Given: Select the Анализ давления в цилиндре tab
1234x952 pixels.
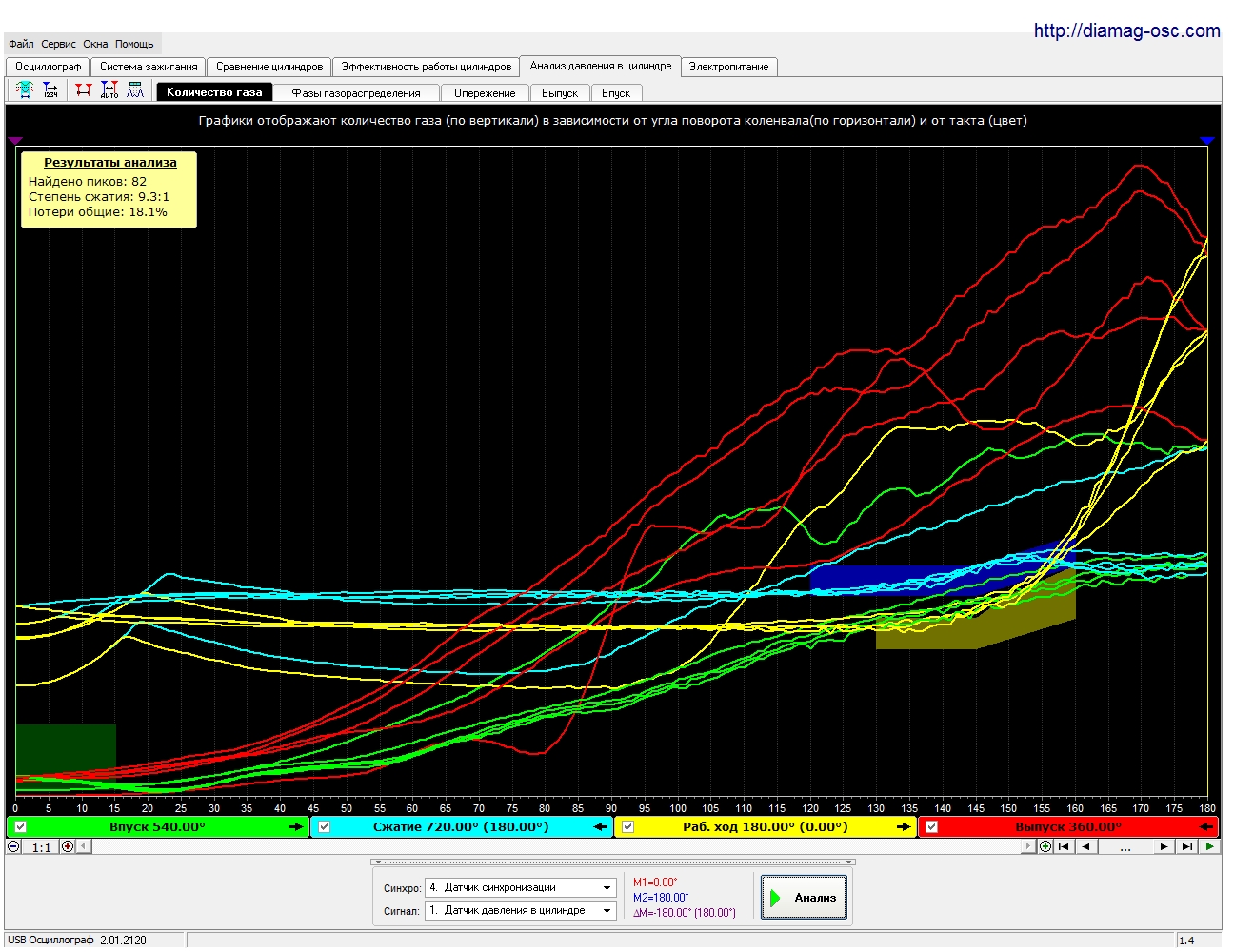Looking at the screenshot, I should pyautogui.click(x=601, y=66).
